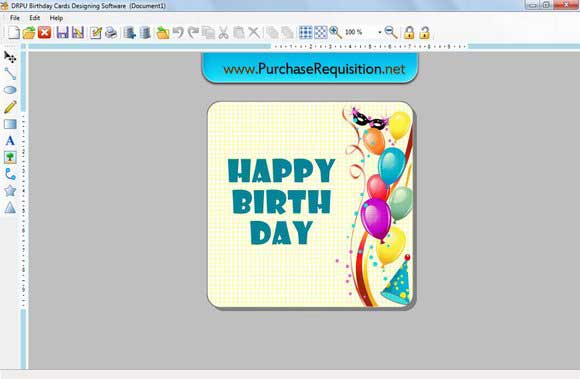580x379 pixels.
Task: Toggle the dotted grid snap icon
Action: pos(321,33)
